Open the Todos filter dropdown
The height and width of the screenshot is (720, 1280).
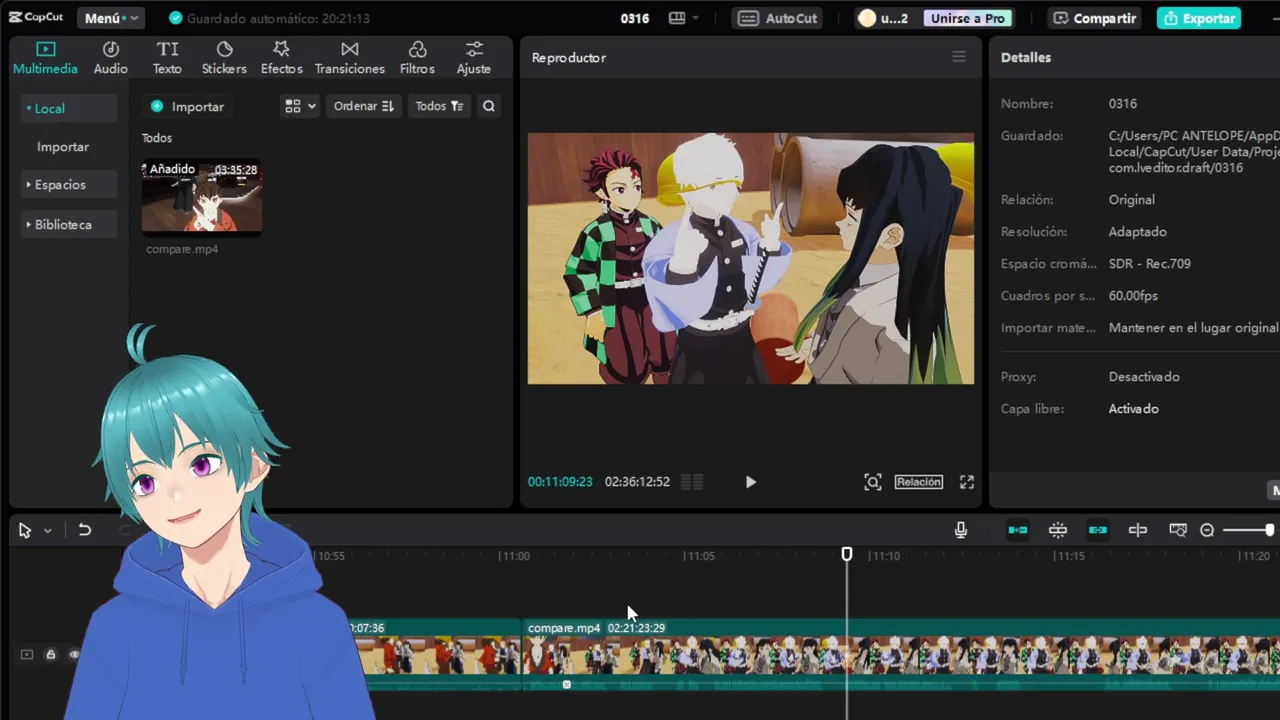439,106
